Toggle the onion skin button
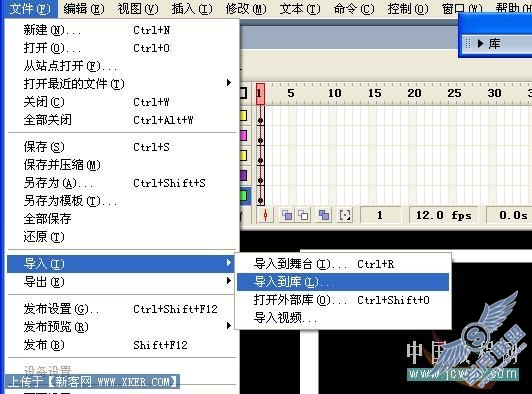 (x=287, y=215)
